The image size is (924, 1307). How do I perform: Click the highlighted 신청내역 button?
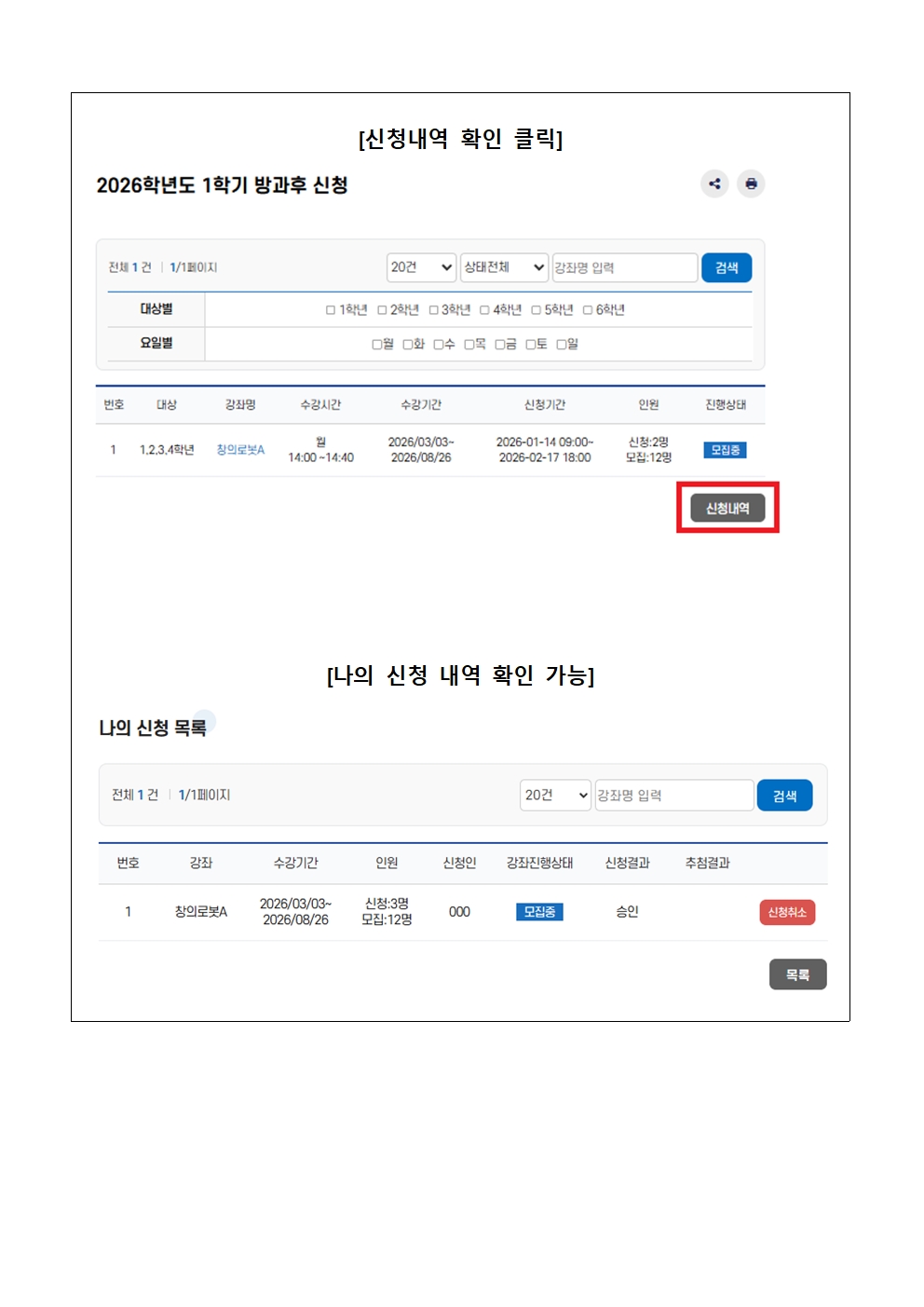pyautogui.click(x=727, y=508)
